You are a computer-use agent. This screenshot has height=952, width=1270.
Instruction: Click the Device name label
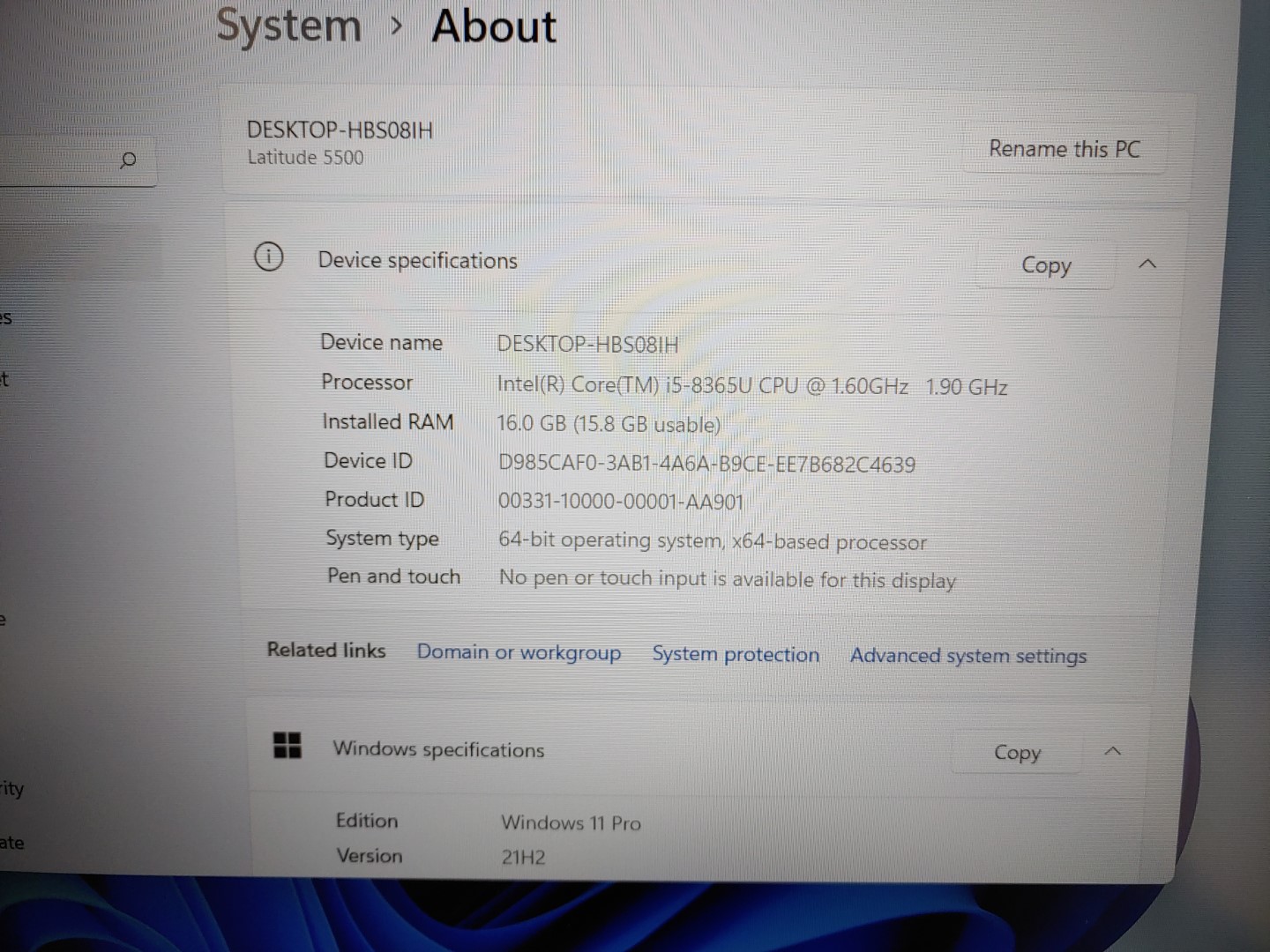(x=381, y=342)
